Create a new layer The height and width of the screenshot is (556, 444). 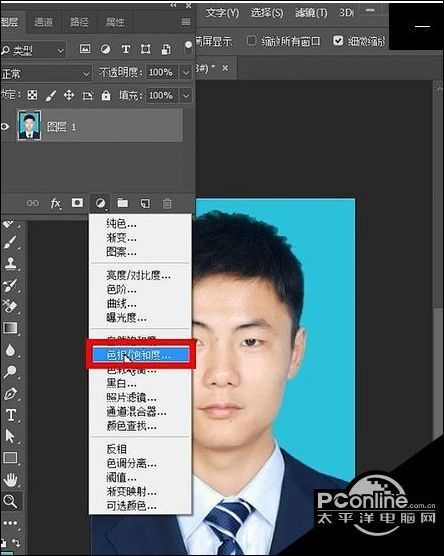tap(145, 203)
